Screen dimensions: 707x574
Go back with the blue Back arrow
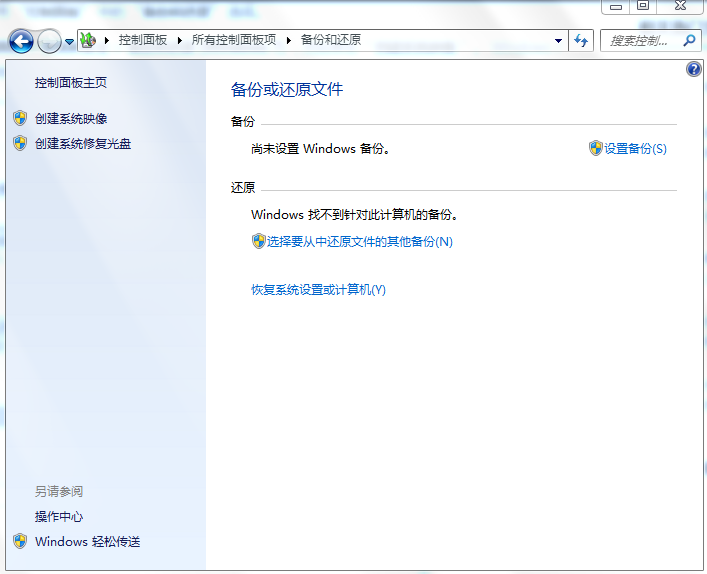[21, 41]
